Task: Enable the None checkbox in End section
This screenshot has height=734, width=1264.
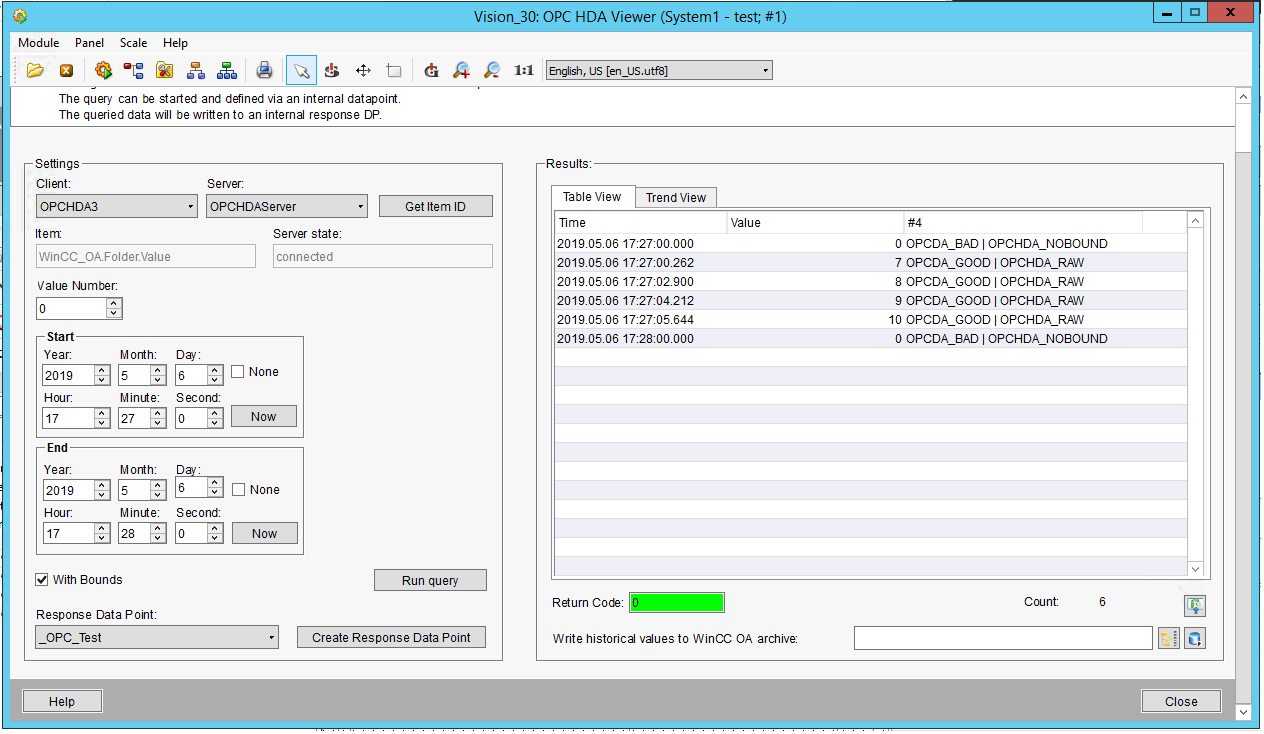Action: [238, 490]
